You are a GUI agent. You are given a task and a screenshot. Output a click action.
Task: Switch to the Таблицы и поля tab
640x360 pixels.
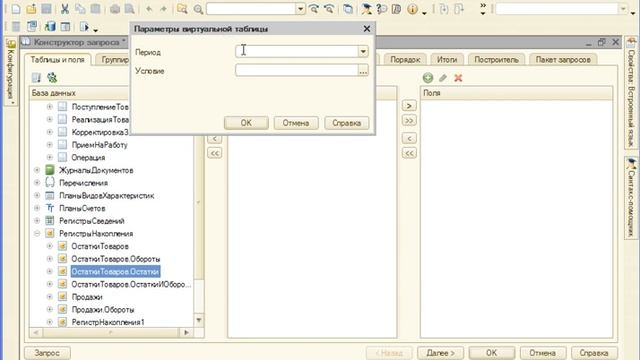(58, 60)
